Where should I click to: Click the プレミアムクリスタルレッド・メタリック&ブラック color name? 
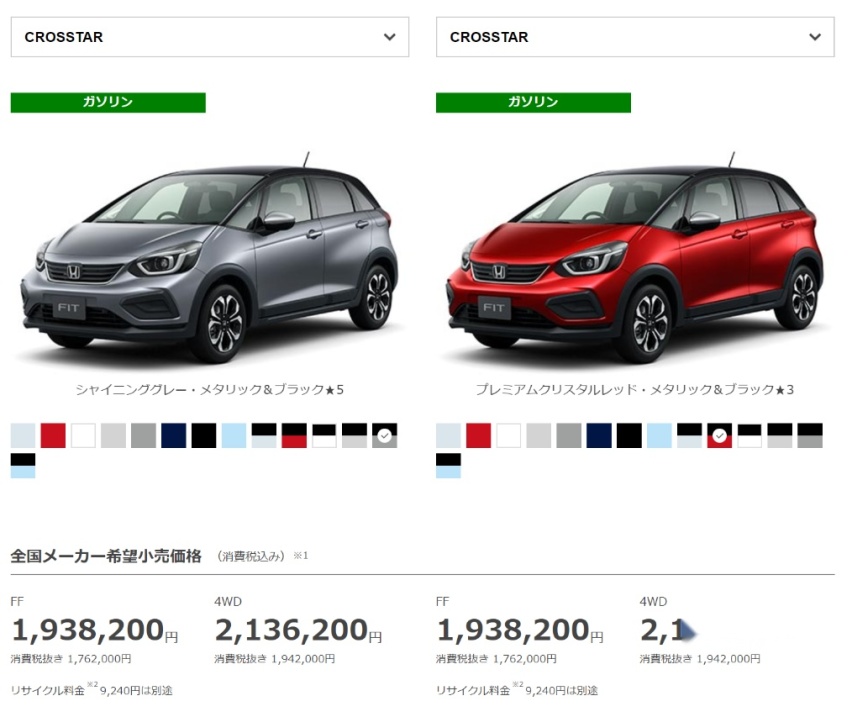635,389
